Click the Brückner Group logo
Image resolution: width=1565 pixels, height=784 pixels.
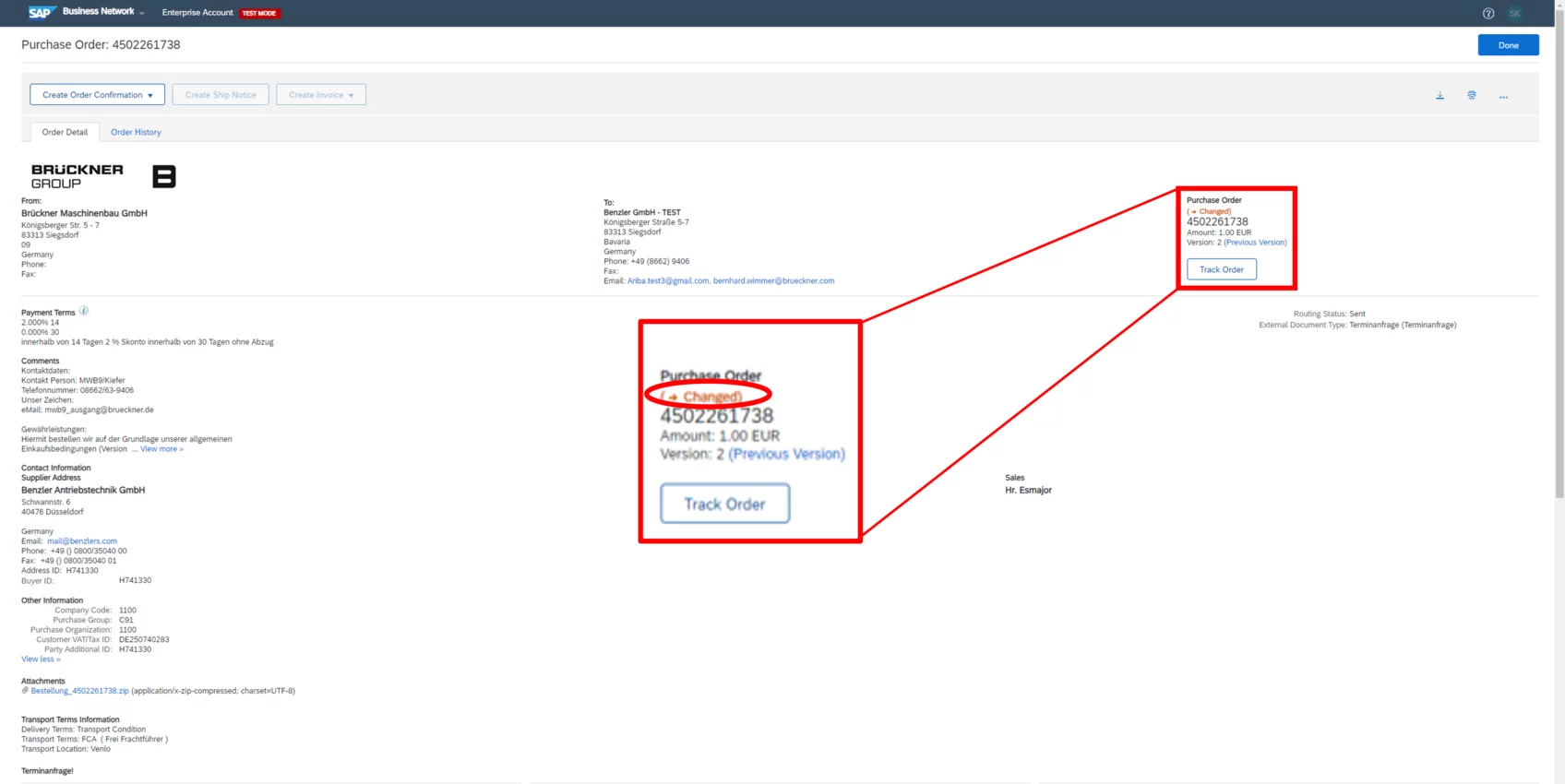point(103,176)
